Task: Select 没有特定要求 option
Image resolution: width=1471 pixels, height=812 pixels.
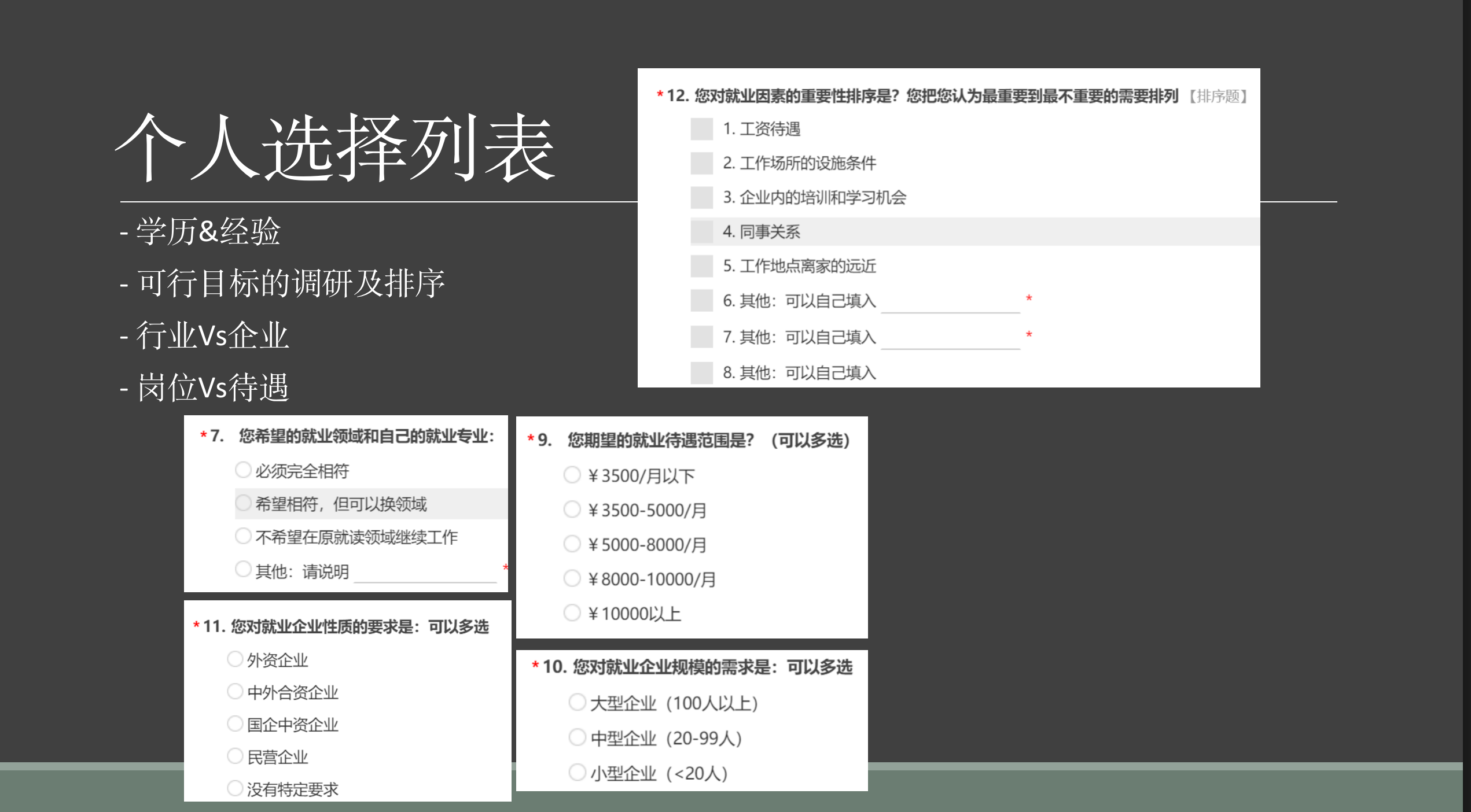Action: (234, 788)
